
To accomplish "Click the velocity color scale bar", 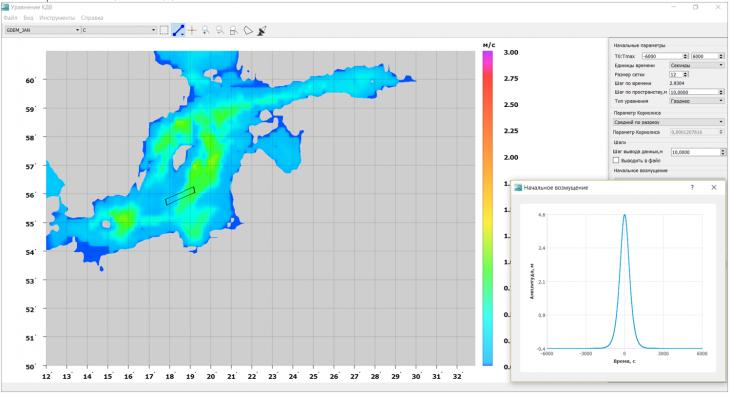I will pyautogui.click(x=487, y=208).
